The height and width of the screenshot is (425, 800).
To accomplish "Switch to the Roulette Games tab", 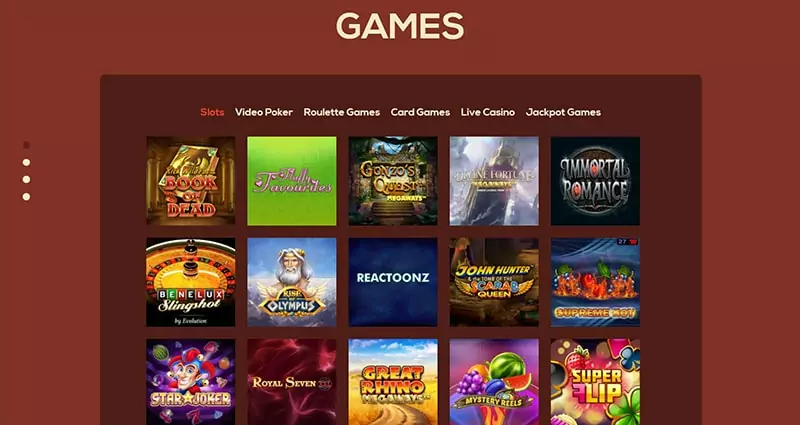I will pos(342,112).
